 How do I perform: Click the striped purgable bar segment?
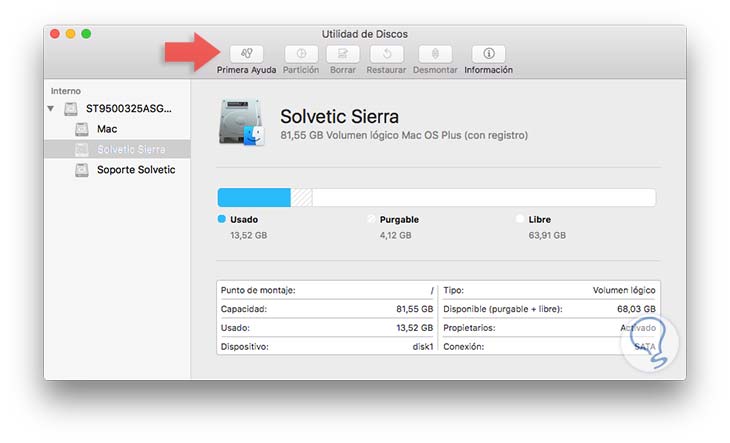point(301,197)
